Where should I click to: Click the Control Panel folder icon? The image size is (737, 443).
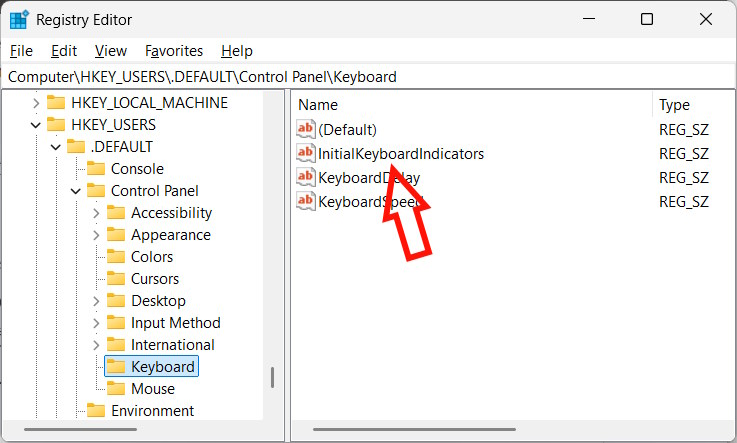point(96,191)
